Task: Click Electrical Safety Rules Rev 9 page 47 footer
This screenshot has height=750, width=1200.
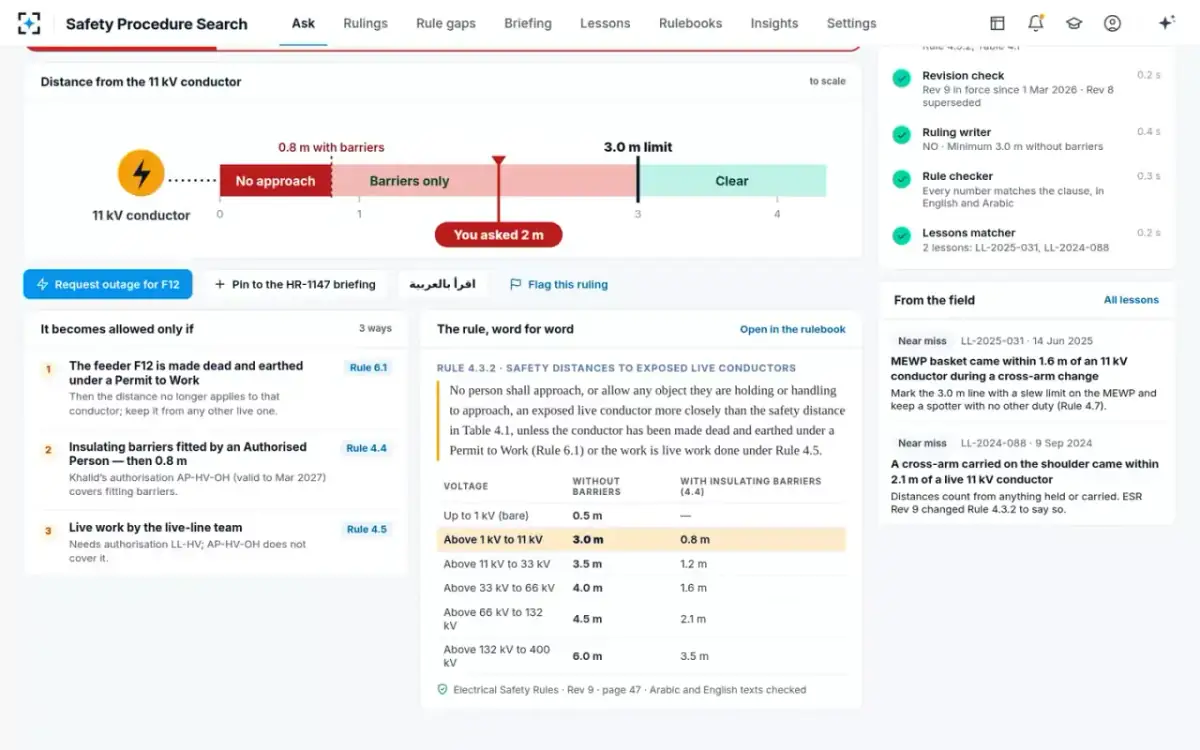Action: [629, 689]
